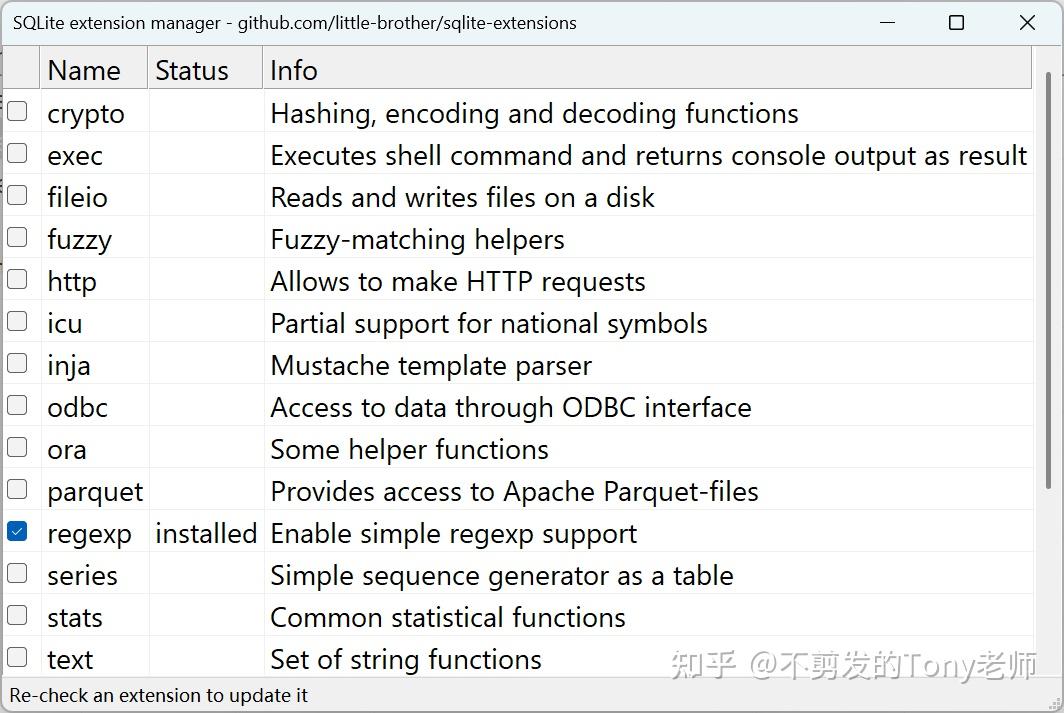Enable the odbc extension

[17, 405]
